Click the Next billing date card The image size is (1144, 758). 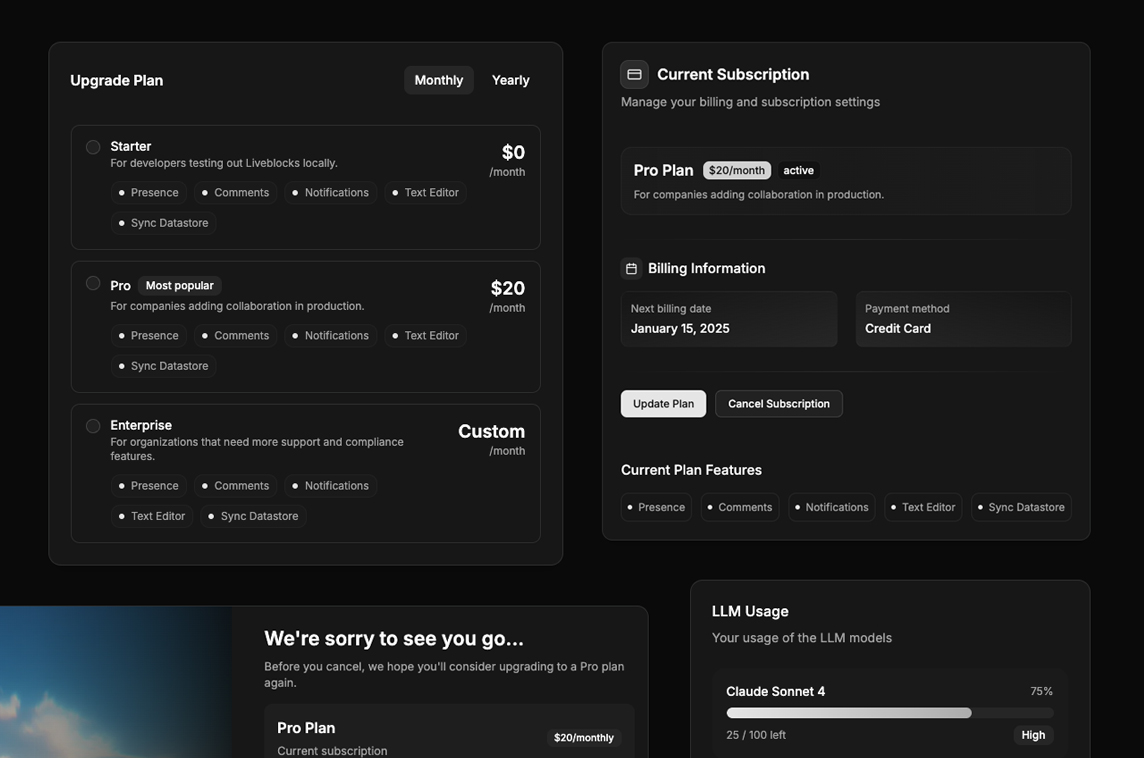(728, 319)
